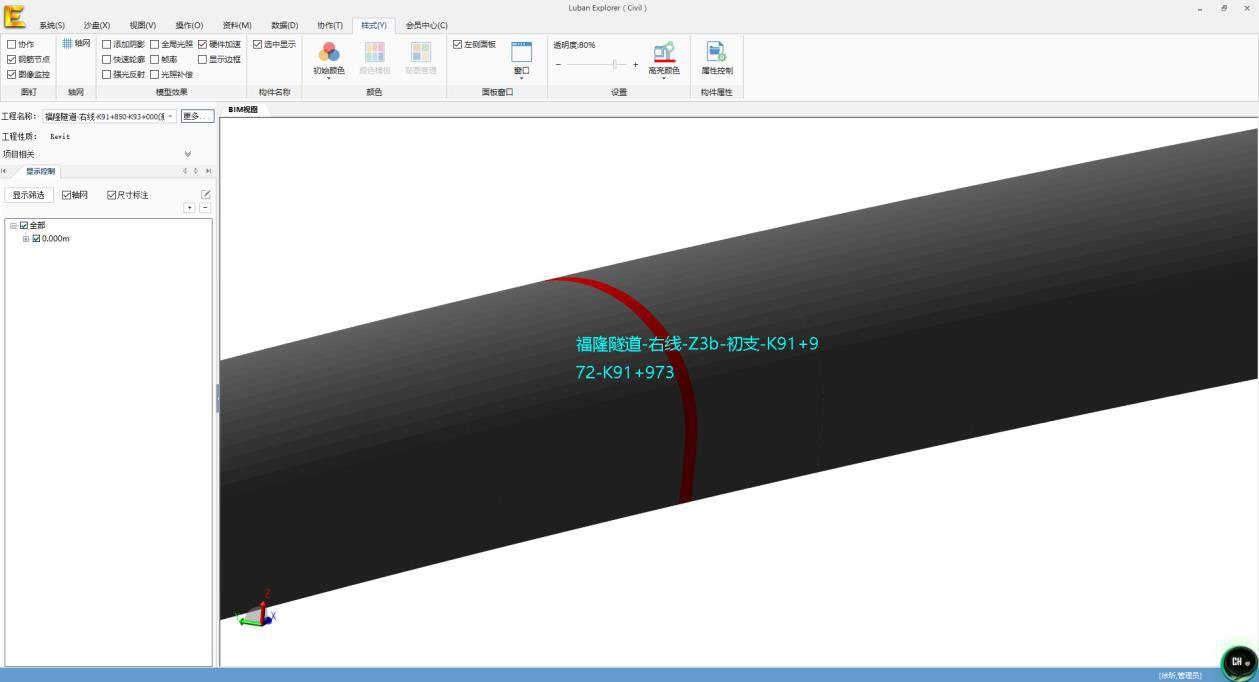
Task: Click the XYZ axis orientation gizmo
Action: pyautogui.click(x=254, y=610)
